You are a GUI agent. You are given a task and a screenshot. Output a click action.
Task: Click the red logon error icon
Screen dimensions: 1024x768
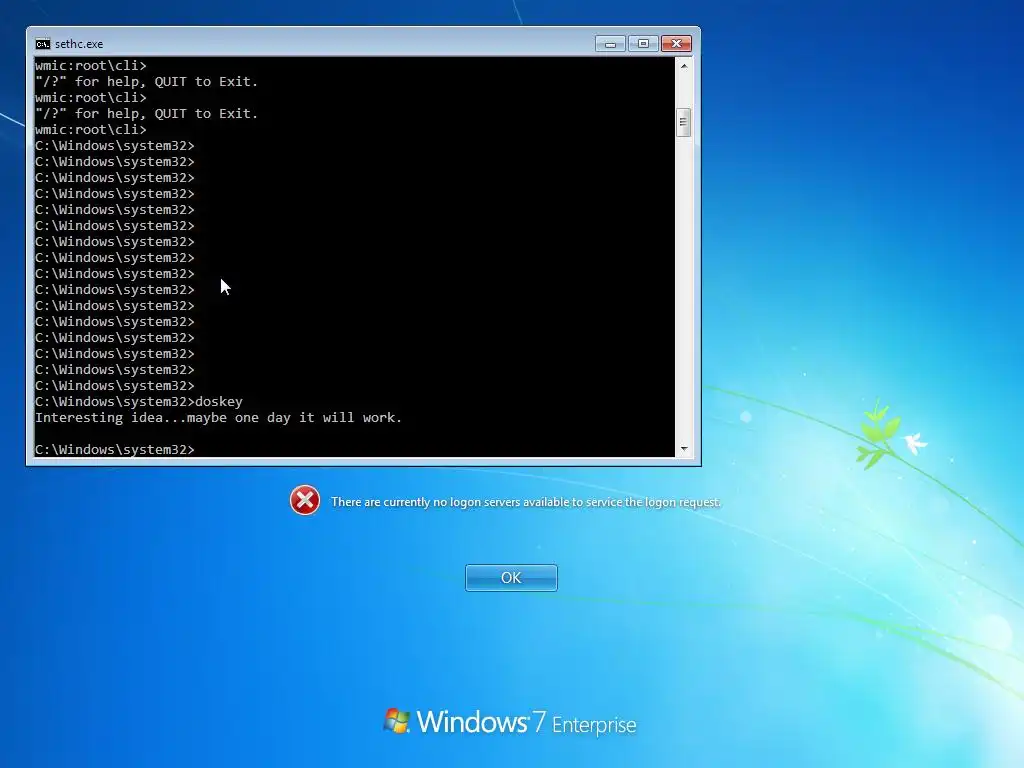305,501
